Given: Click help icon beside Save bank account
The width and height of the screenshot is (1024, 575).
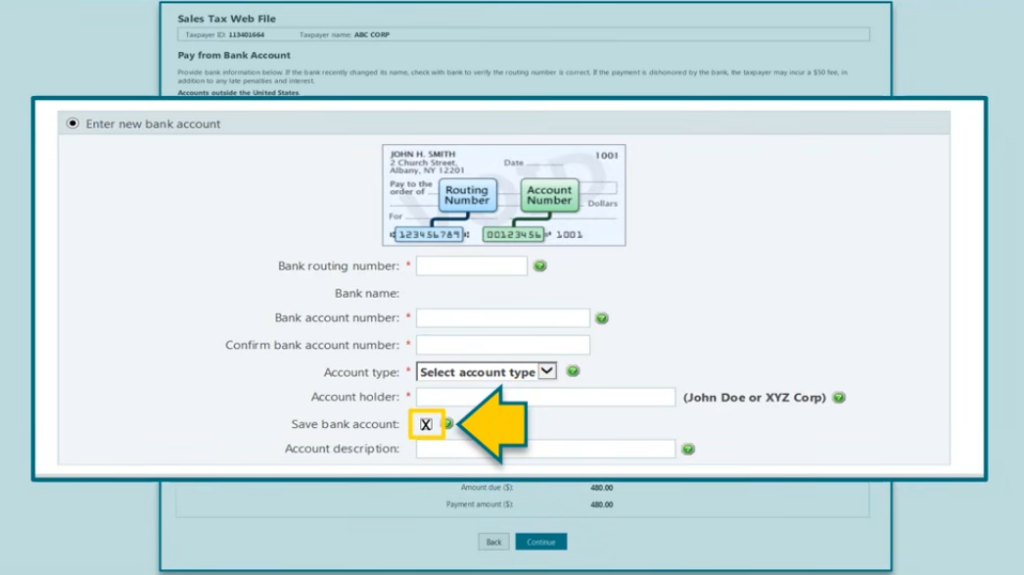Looking at the screenshot, I should click(x=449, y=423).
